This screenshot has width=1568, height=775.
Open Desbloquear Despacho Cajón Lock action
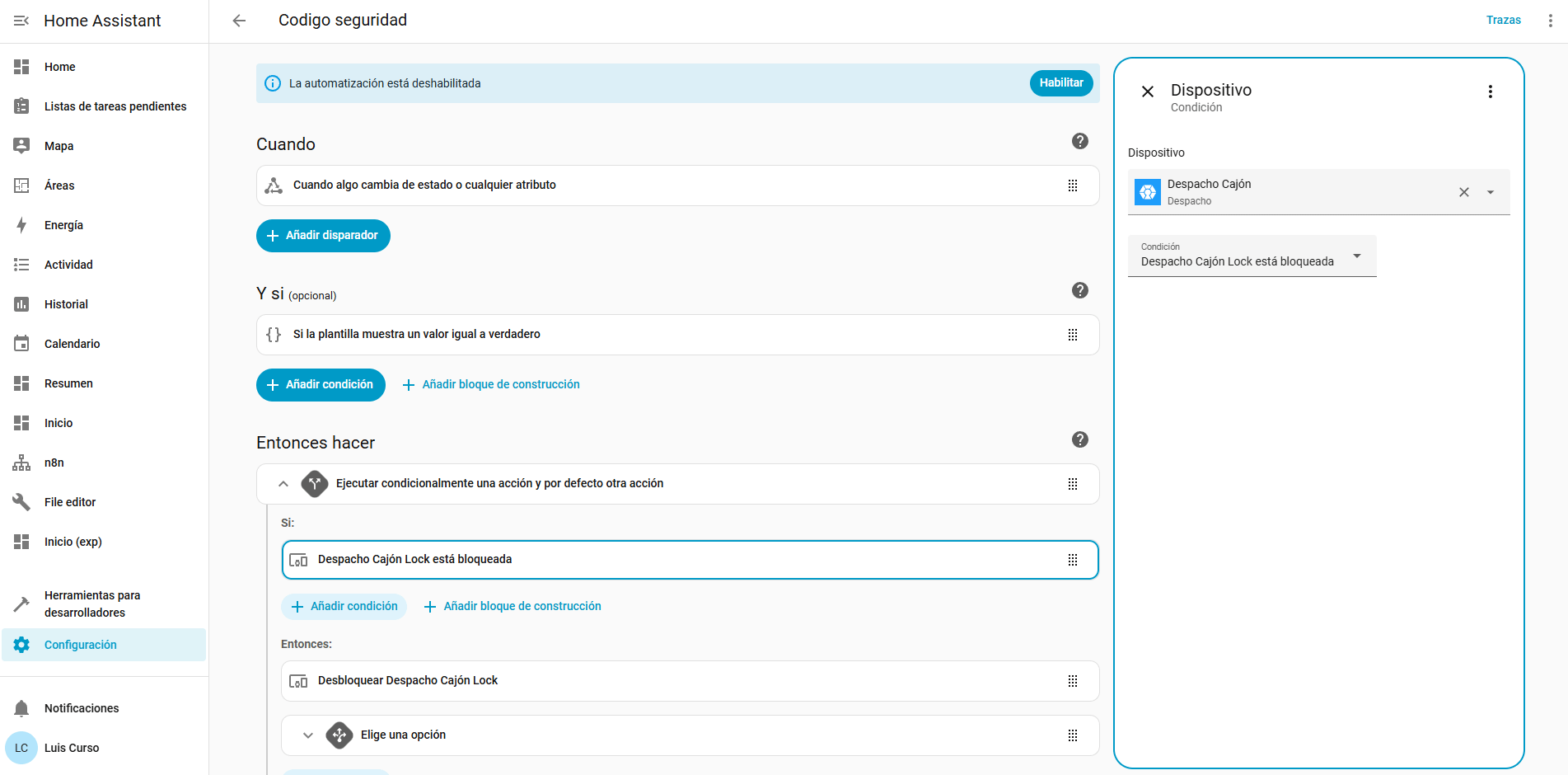[x=690, y=681]
